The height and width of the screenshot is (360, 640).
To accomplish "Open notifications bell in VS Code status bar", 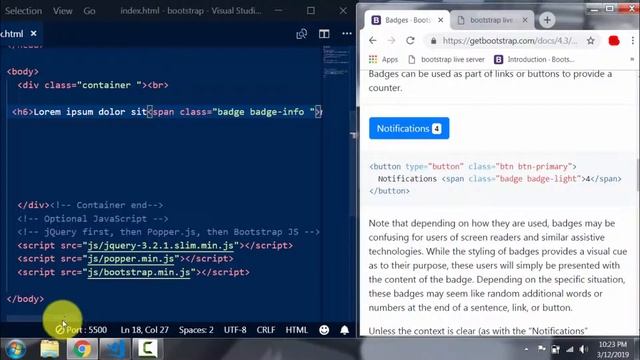I will [x=344, y=330].
